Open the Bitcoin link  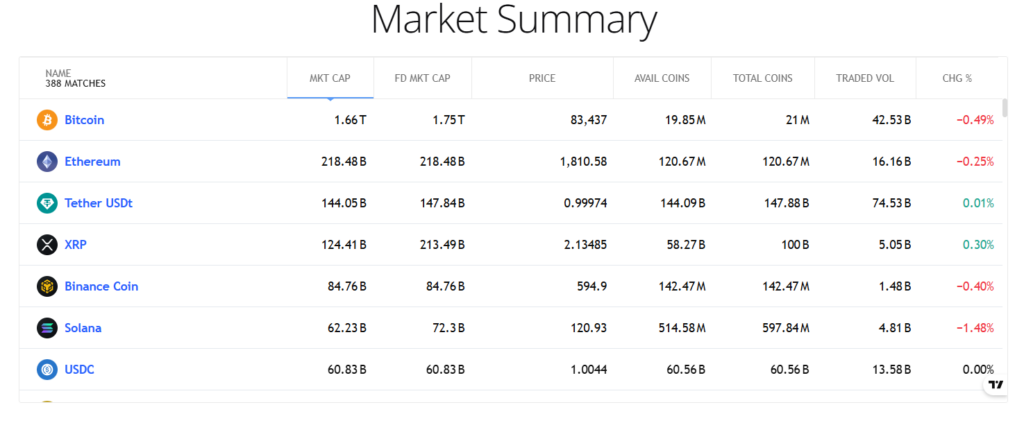(x=84, y=120)
